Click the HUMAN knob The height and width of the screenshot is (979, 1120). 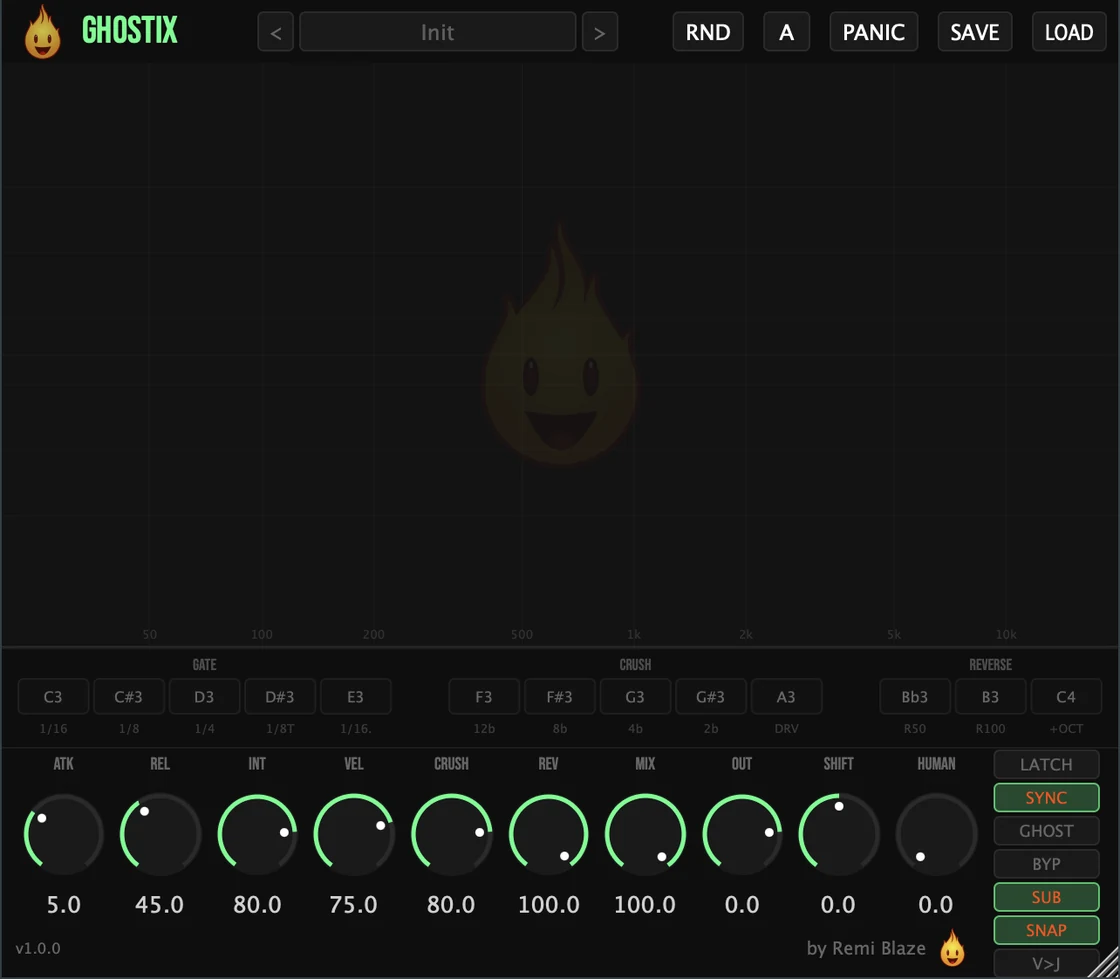click(x=936, y=834)
